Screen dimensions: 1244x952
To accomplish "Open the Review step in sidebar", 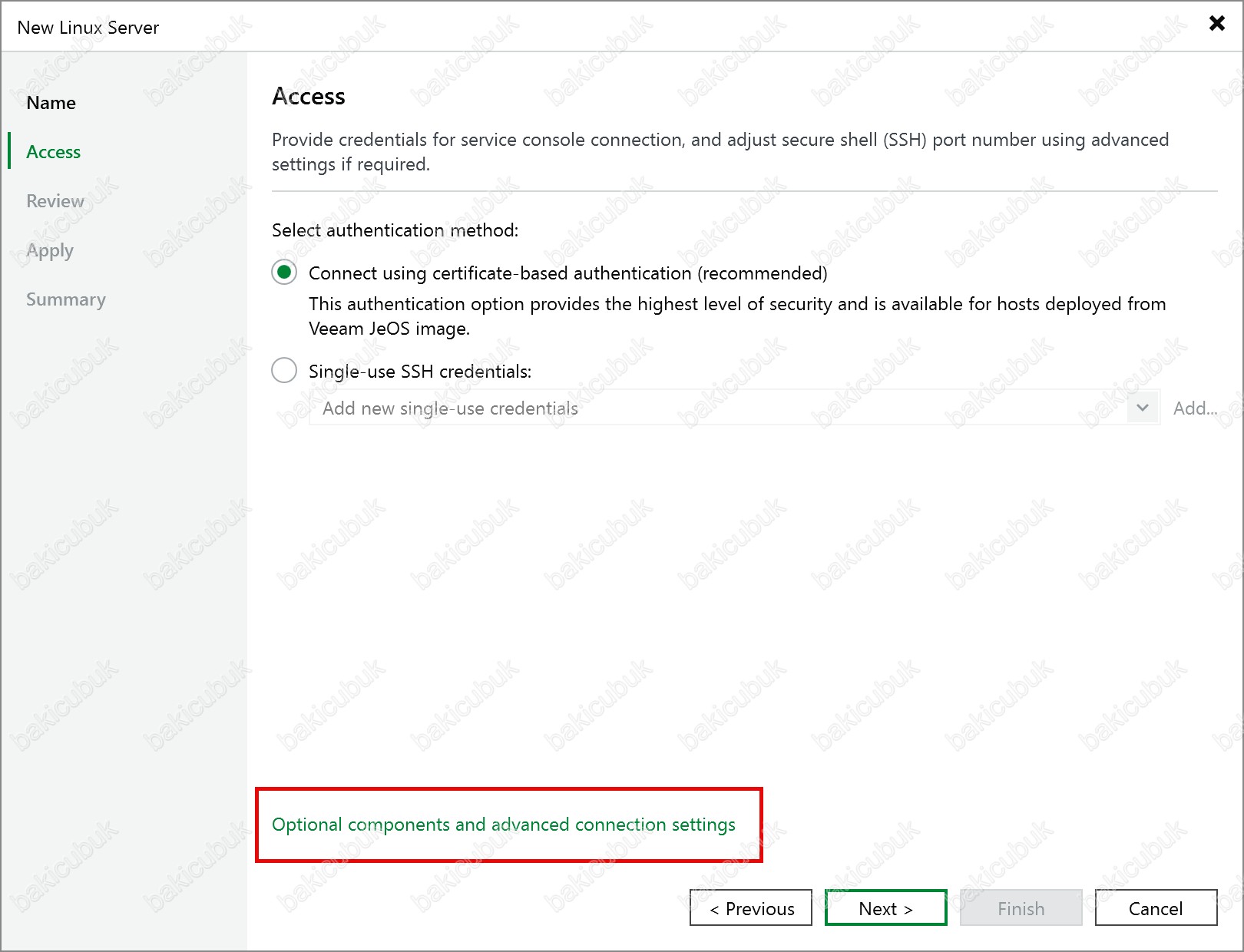I will tap(55, 201).
